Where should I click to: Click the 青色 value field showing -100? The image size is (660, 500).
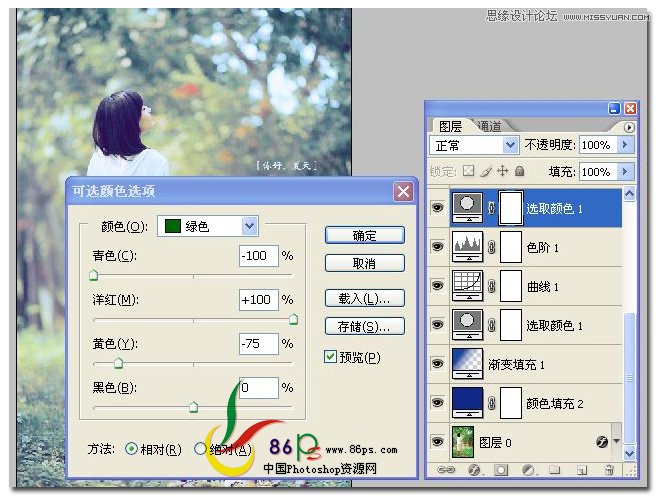pos(258,255)
